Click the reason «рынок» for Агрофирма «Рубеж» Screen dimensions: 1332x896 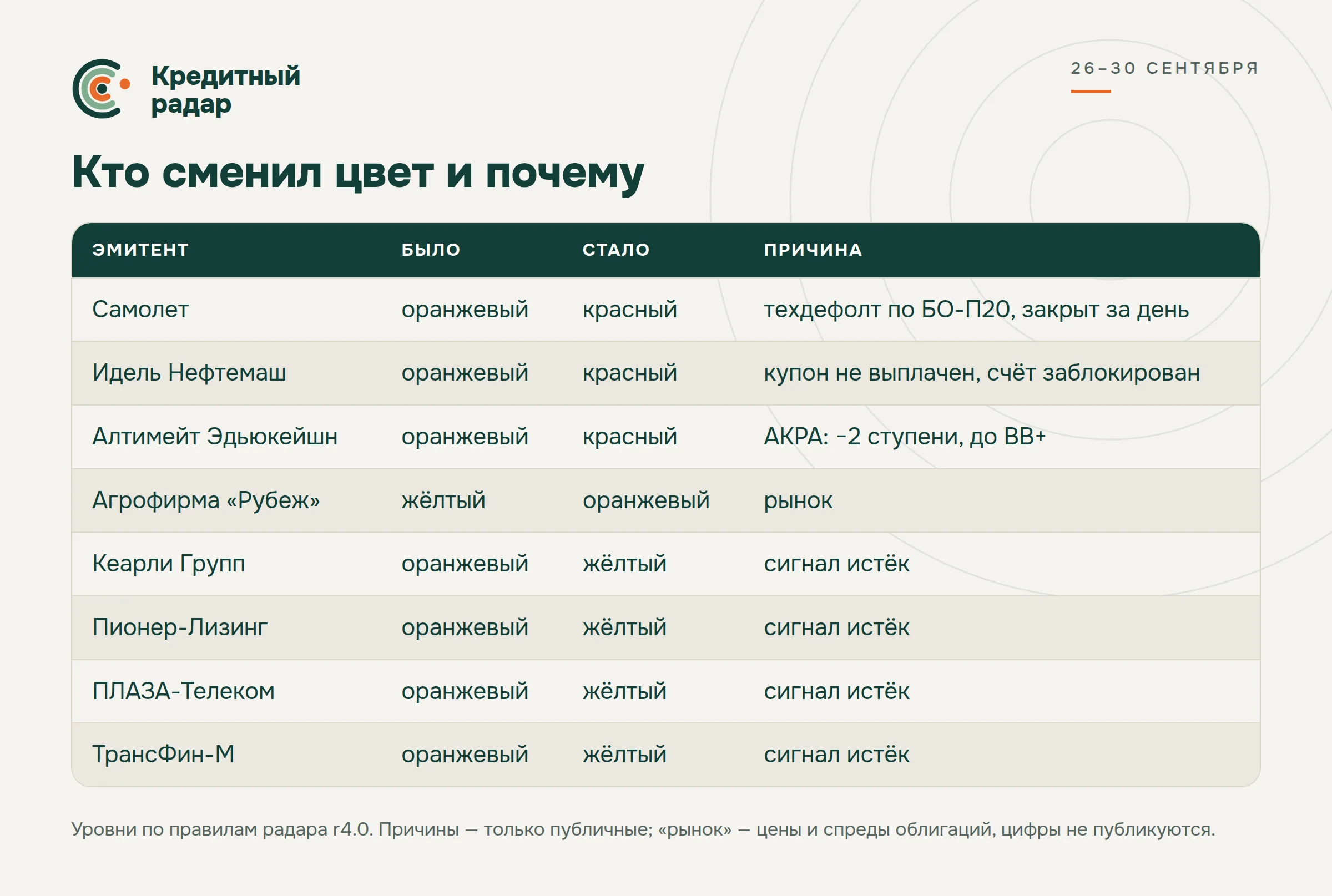[x=798, y=500]
